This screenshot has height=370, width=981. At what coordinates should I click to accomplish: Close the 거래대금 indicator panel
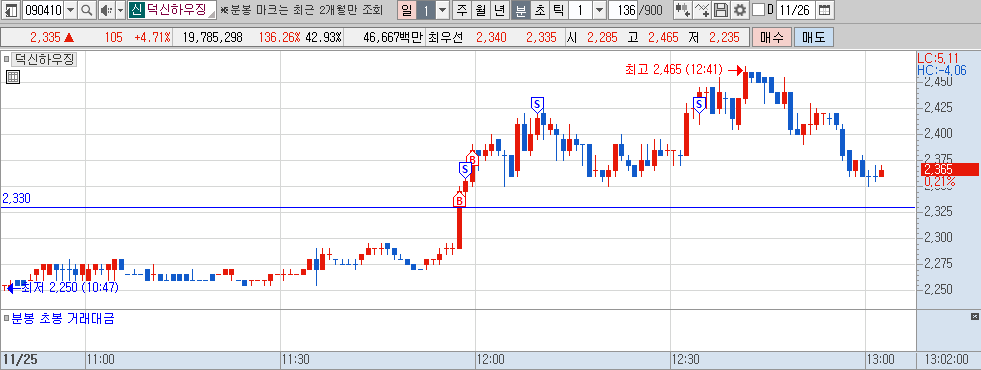point(974,316)
